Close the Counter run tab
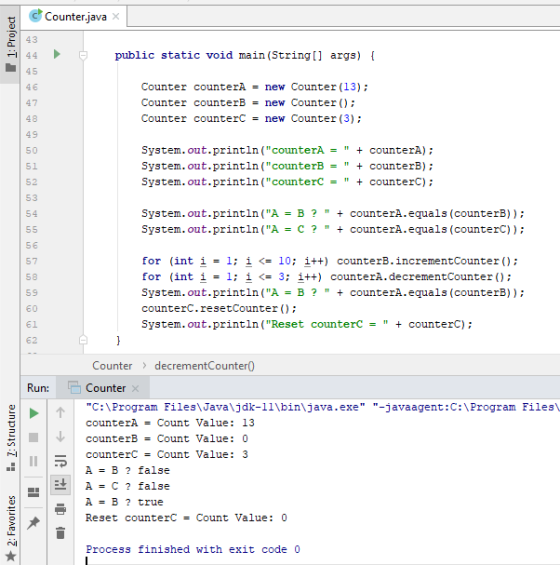 point(135,388)
